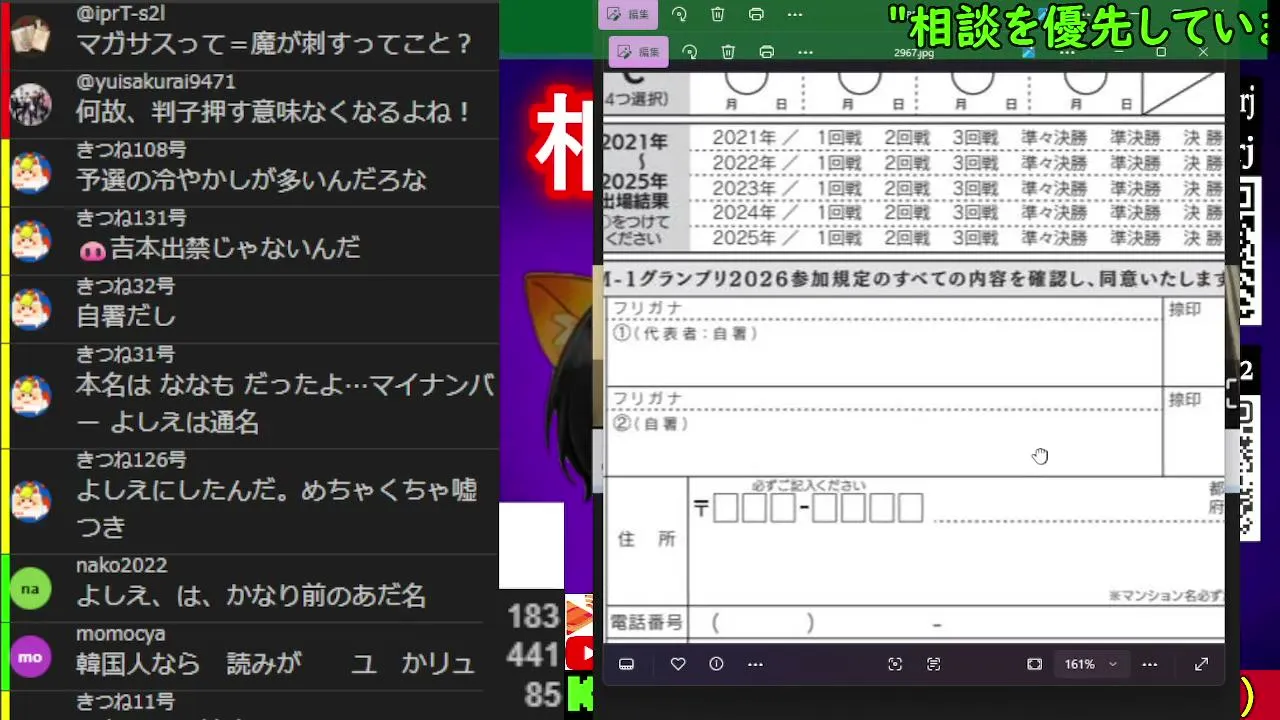The width and height of the screenshot is (1280, 720).
Task: Click the username きつね31号
Action: [126, 354]
